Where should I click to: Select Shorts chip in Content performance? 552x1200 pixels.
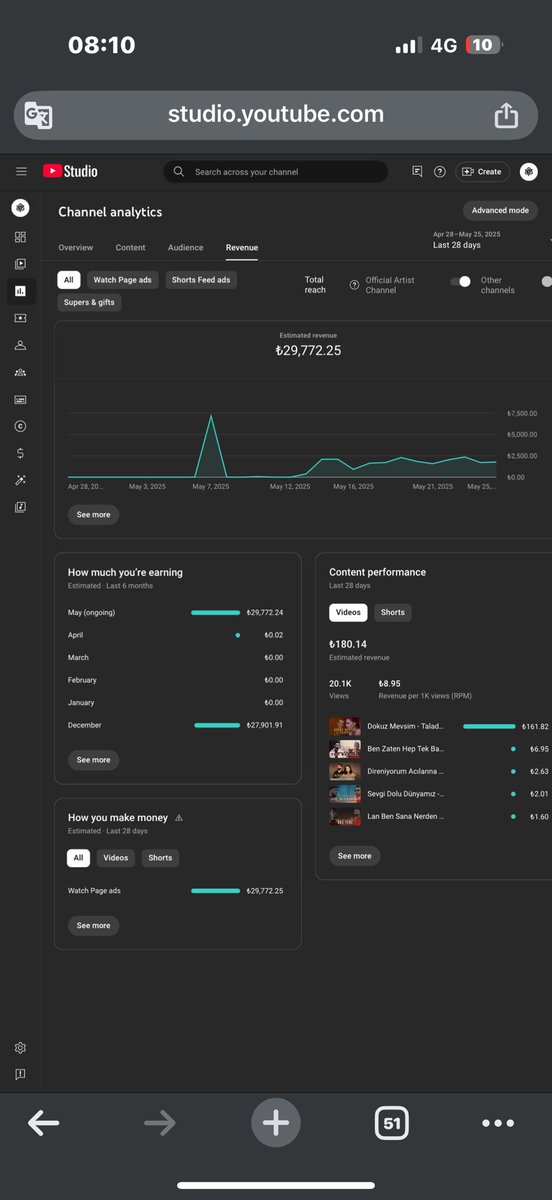click(x=393, y=612)
